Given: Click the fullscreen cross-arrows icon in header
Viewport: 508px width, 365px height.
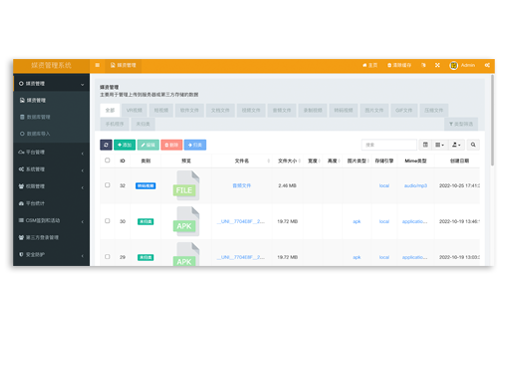Looking at the screenshot, I should click(x=437, y=65).
